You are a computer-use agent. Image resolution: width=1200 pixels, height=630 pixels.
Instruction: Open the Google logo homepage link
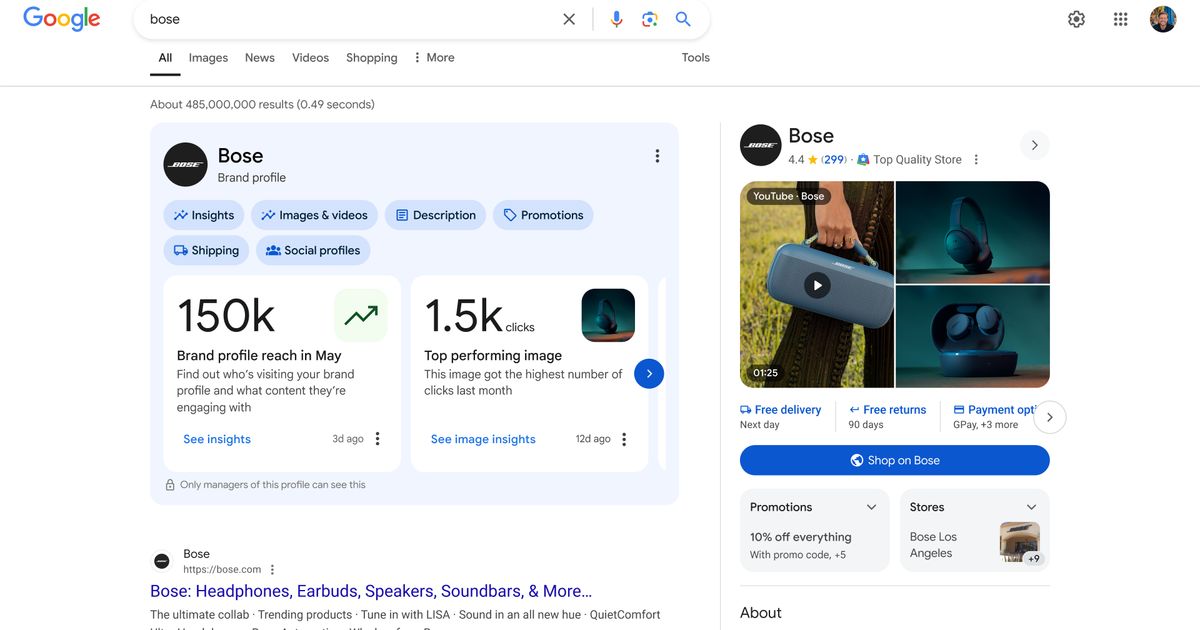[x=62, y=19]
